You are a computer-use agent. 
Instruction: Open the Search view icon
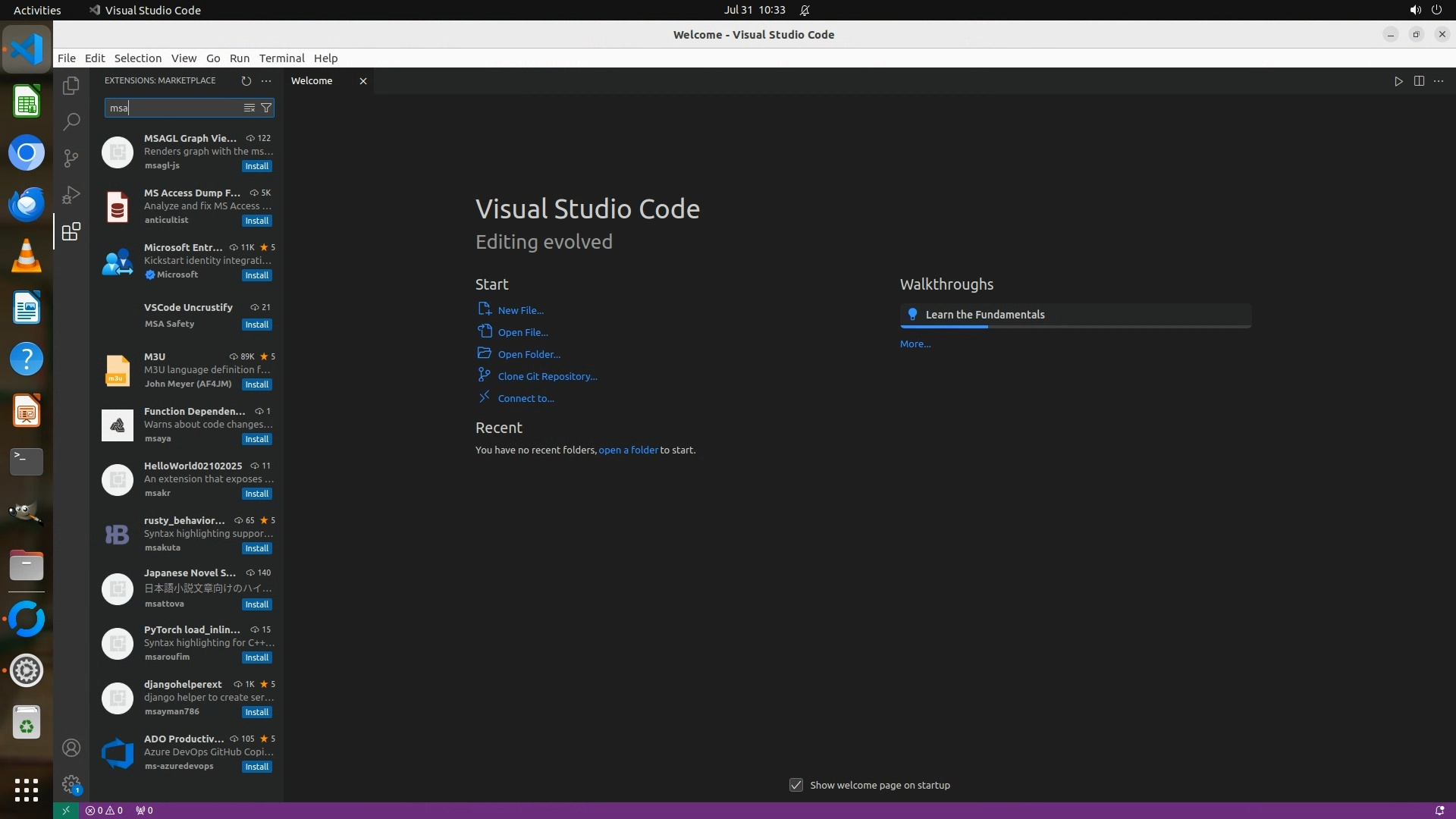pyautogui.click(x=71, y=121)
